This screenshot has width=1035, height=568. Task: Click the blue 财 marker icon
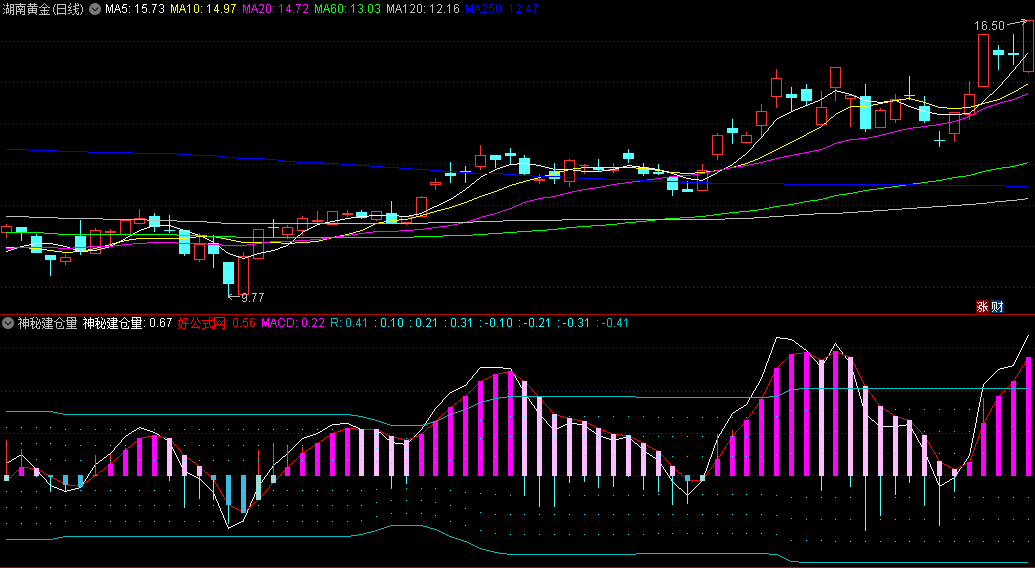pyautogui.click(x=997, y=307)
